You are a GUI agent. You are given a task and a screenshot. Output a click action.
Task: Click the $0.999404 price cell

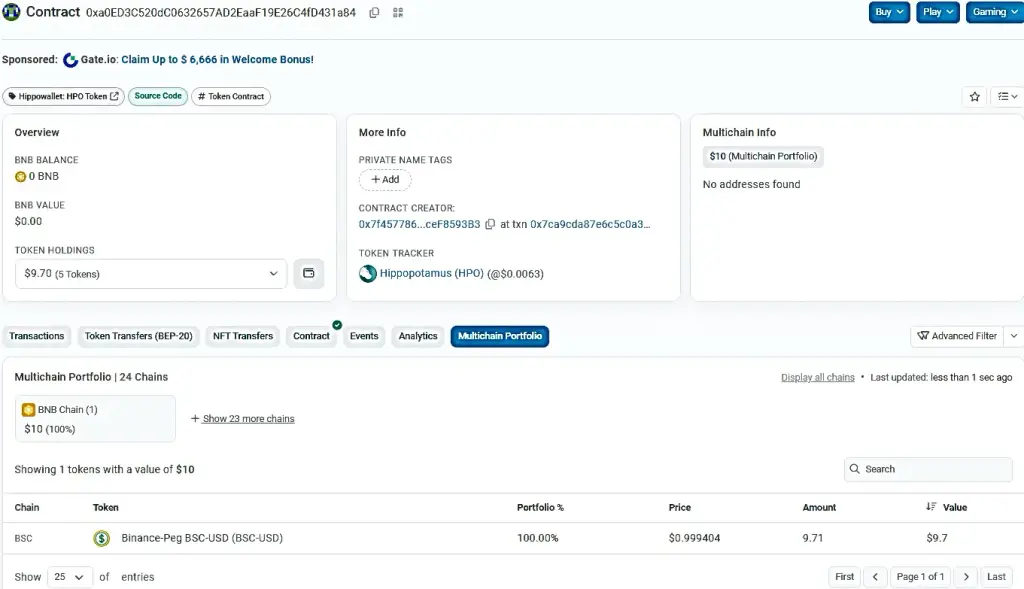coord(694,538)
